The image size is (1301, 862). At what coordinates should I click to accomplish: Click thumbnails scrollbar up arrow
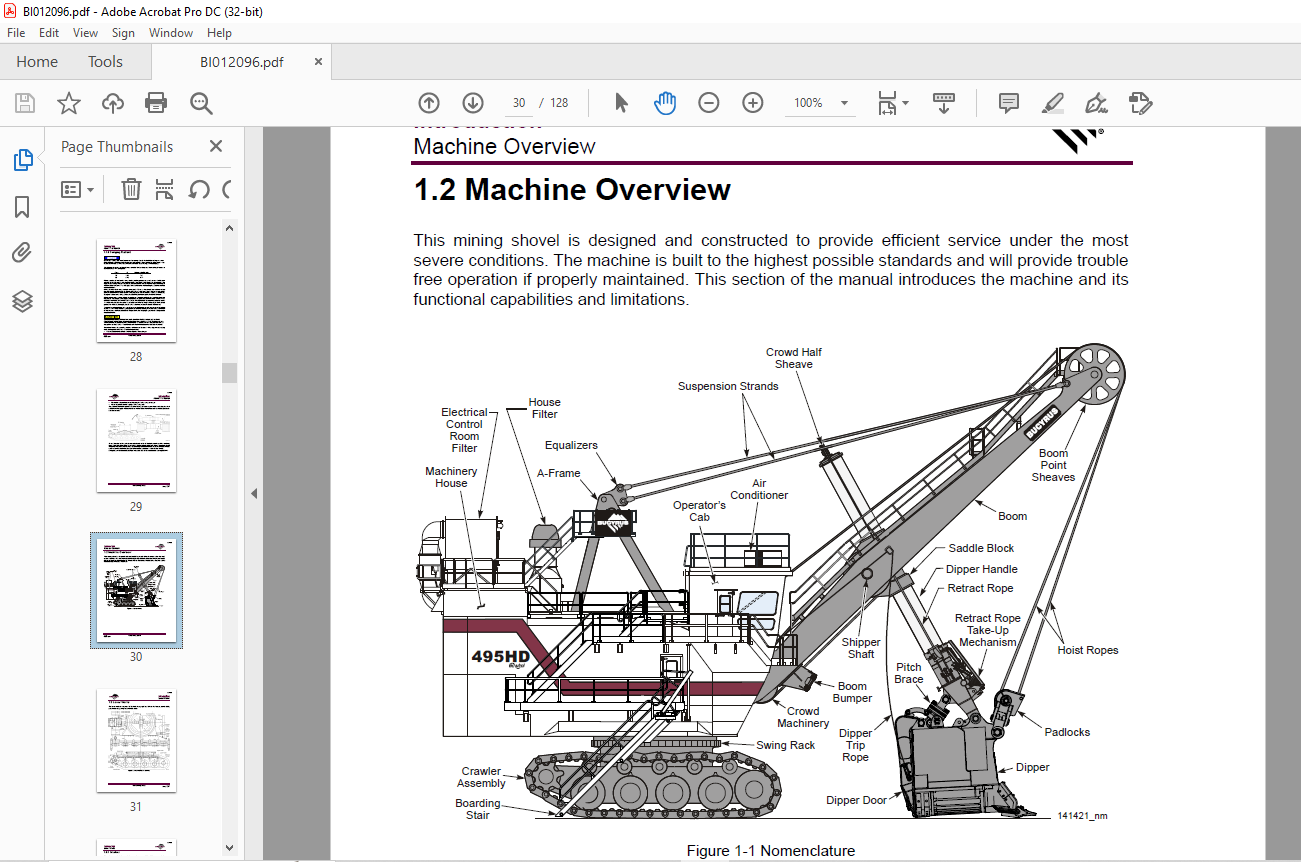230,228
